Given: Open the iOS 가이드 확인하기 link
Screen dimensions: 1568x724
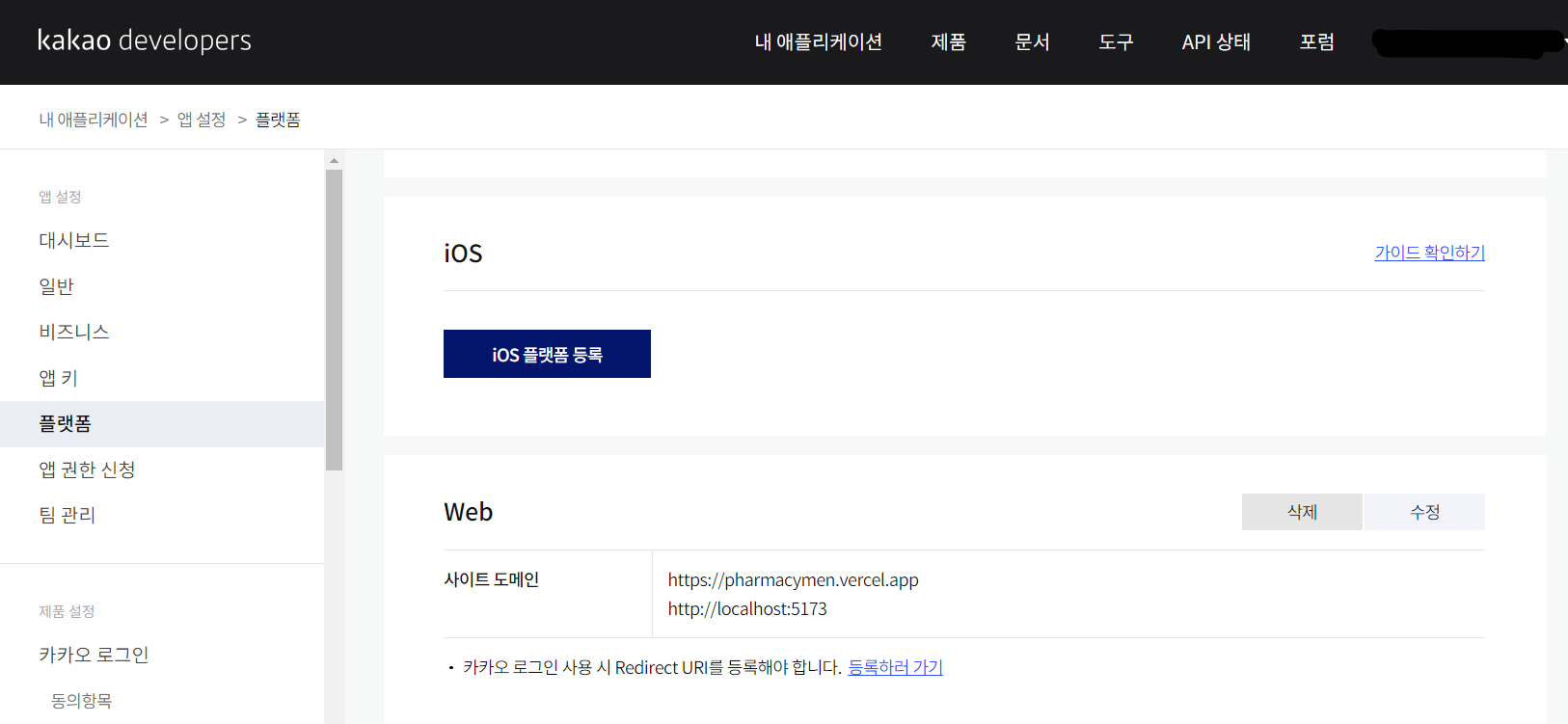Looking at the screenshot, I should pos(1429,253).
